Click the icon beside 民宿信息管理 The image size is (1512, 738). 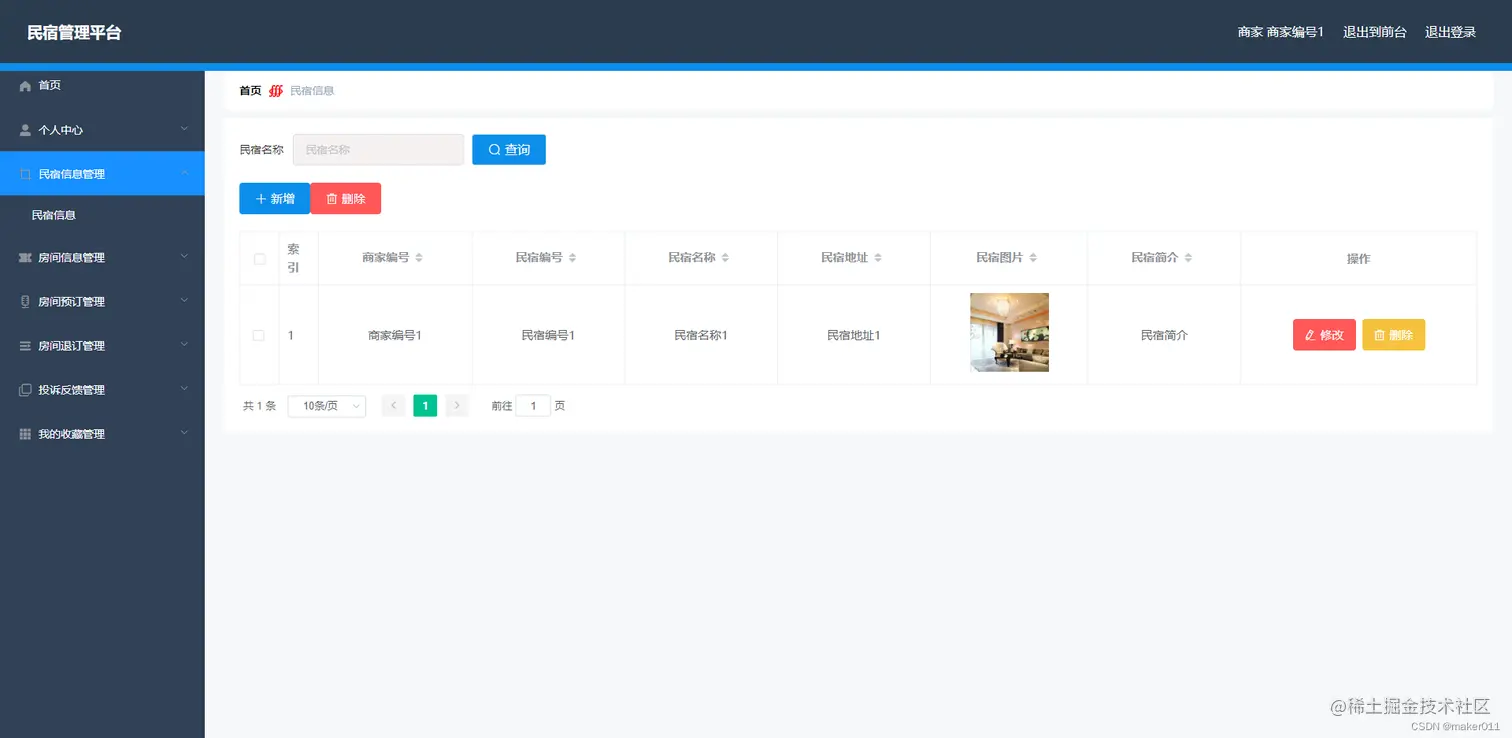coord(26,174)
